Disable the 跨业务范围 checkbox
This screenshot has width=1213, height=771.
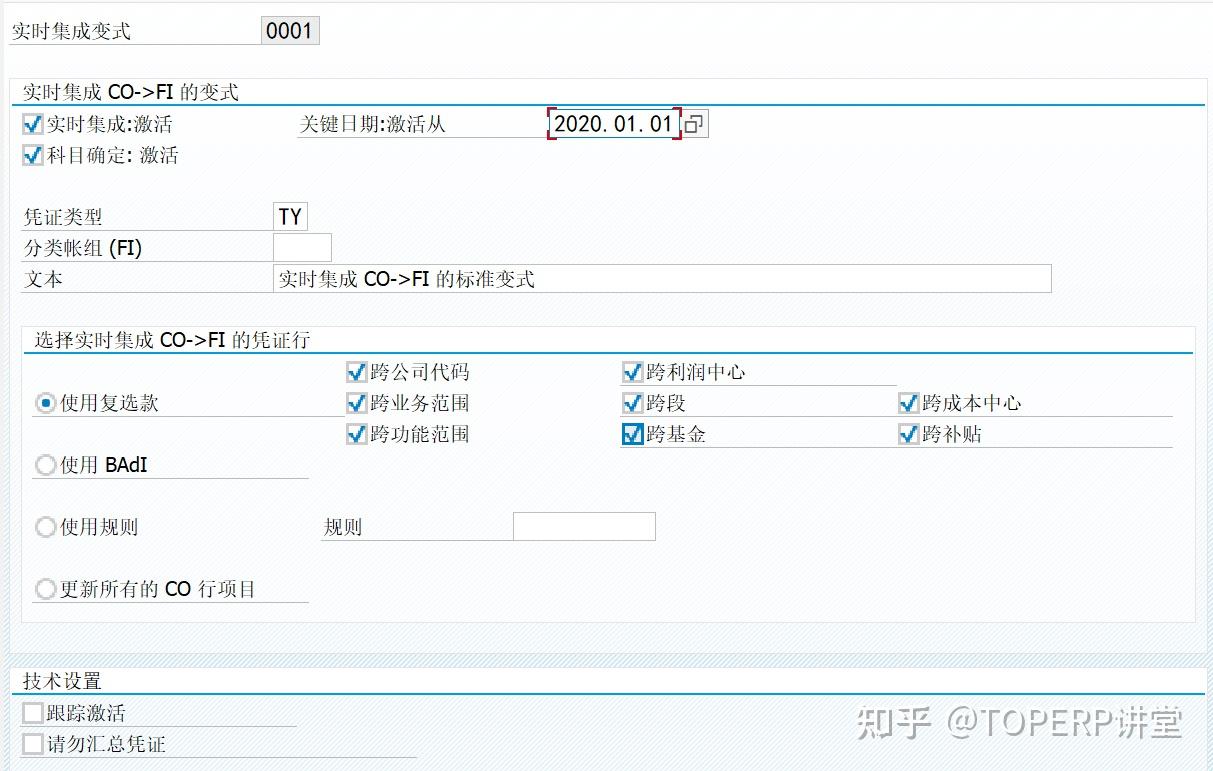coord(357,402)
